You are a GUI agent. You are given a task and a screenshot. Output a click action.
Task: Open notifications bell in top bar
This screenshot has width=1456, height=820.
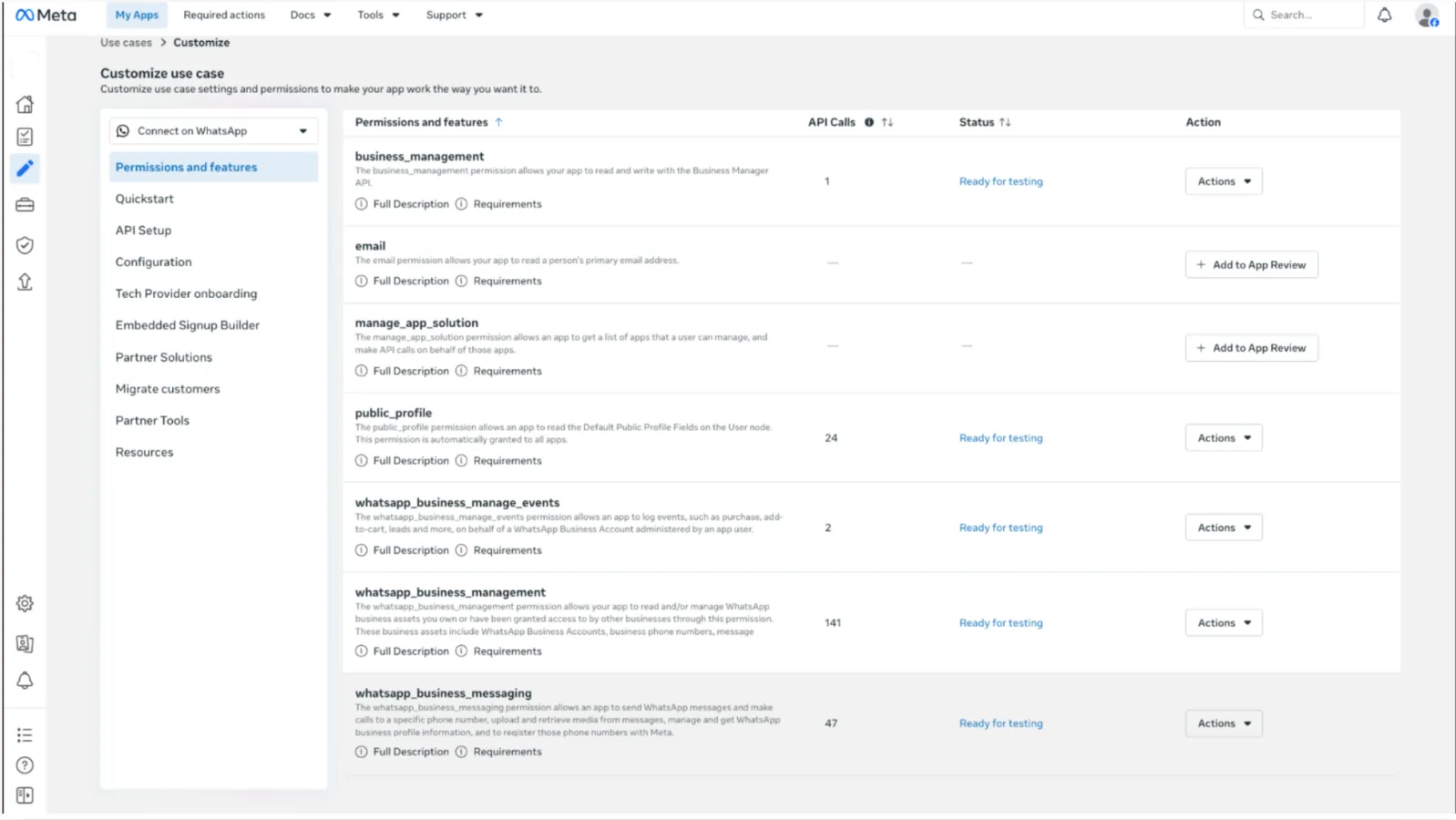1384,15
